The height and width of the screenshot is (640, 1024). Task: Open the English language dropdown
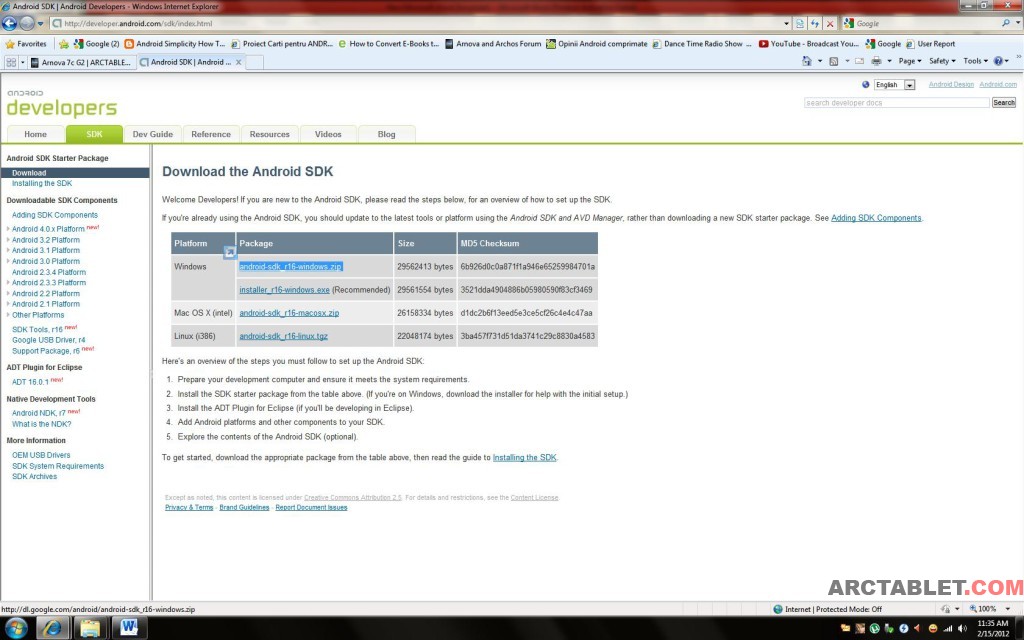coord(894,85)
